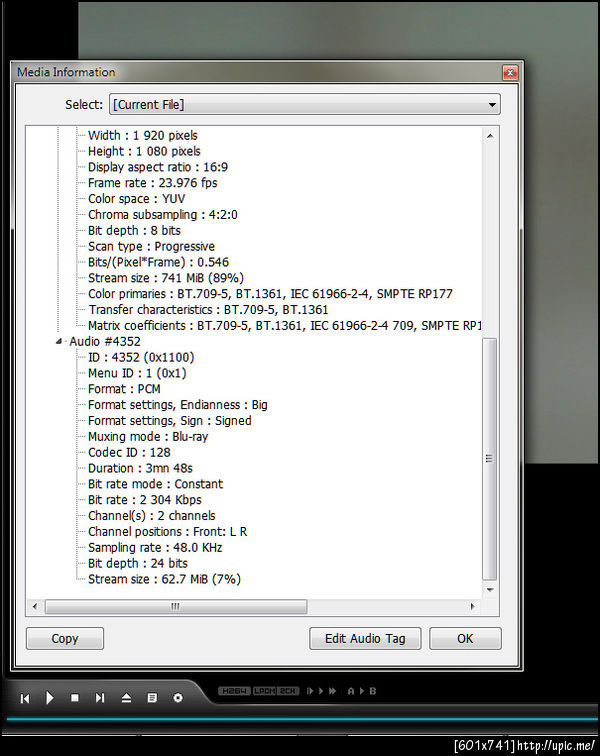The width and height of the screenshot is (600, 756).
Task: Click the vertical scrollbar up arrow
Action: coord(490,136)
